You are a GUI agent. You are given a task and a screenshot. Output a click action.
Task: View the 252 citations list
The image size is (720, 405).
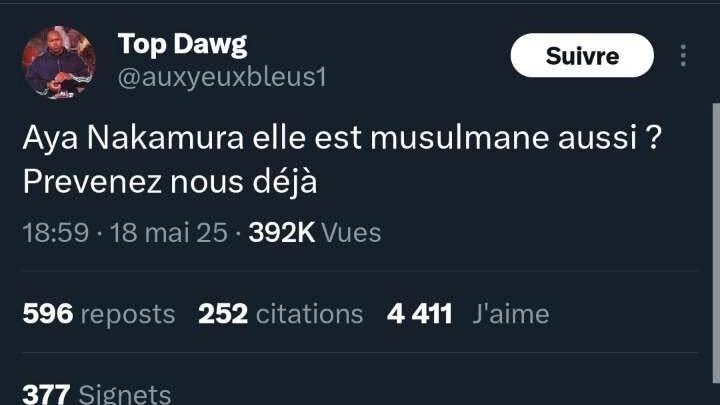[281, 314]
